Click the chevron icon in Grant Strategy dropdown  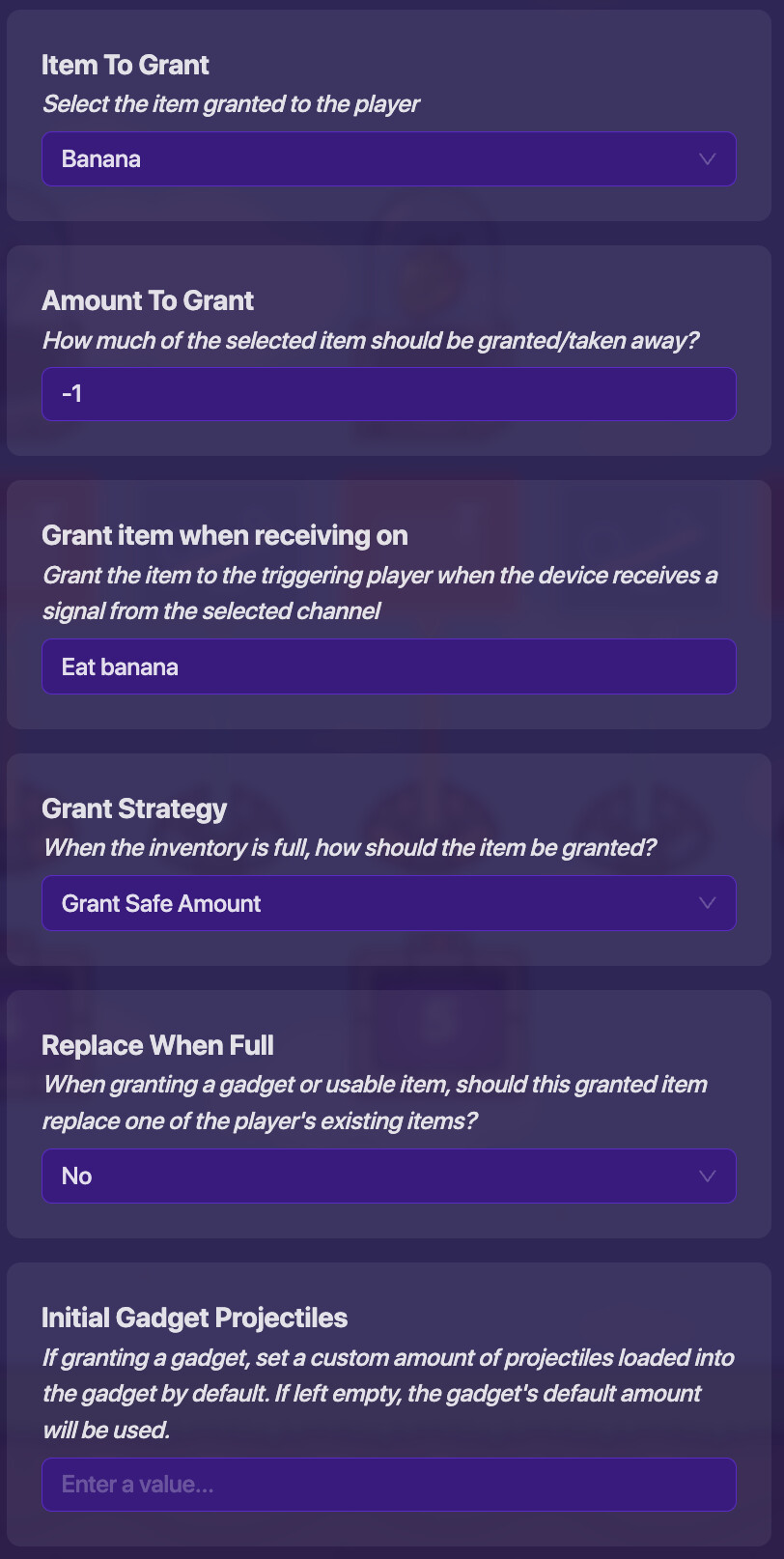click(707, 903)
